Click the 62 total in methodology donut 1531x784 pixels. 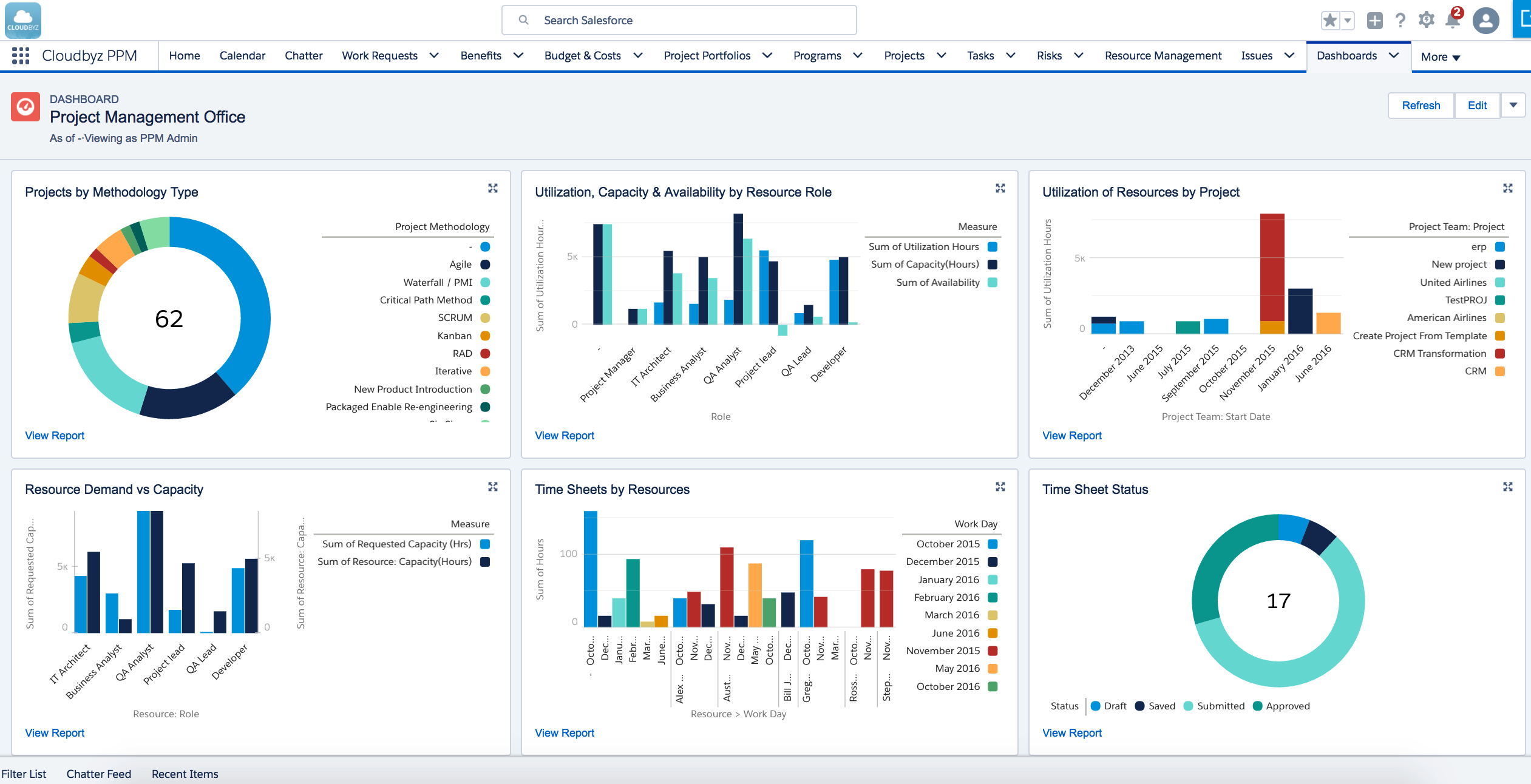[x=169, y=319]
